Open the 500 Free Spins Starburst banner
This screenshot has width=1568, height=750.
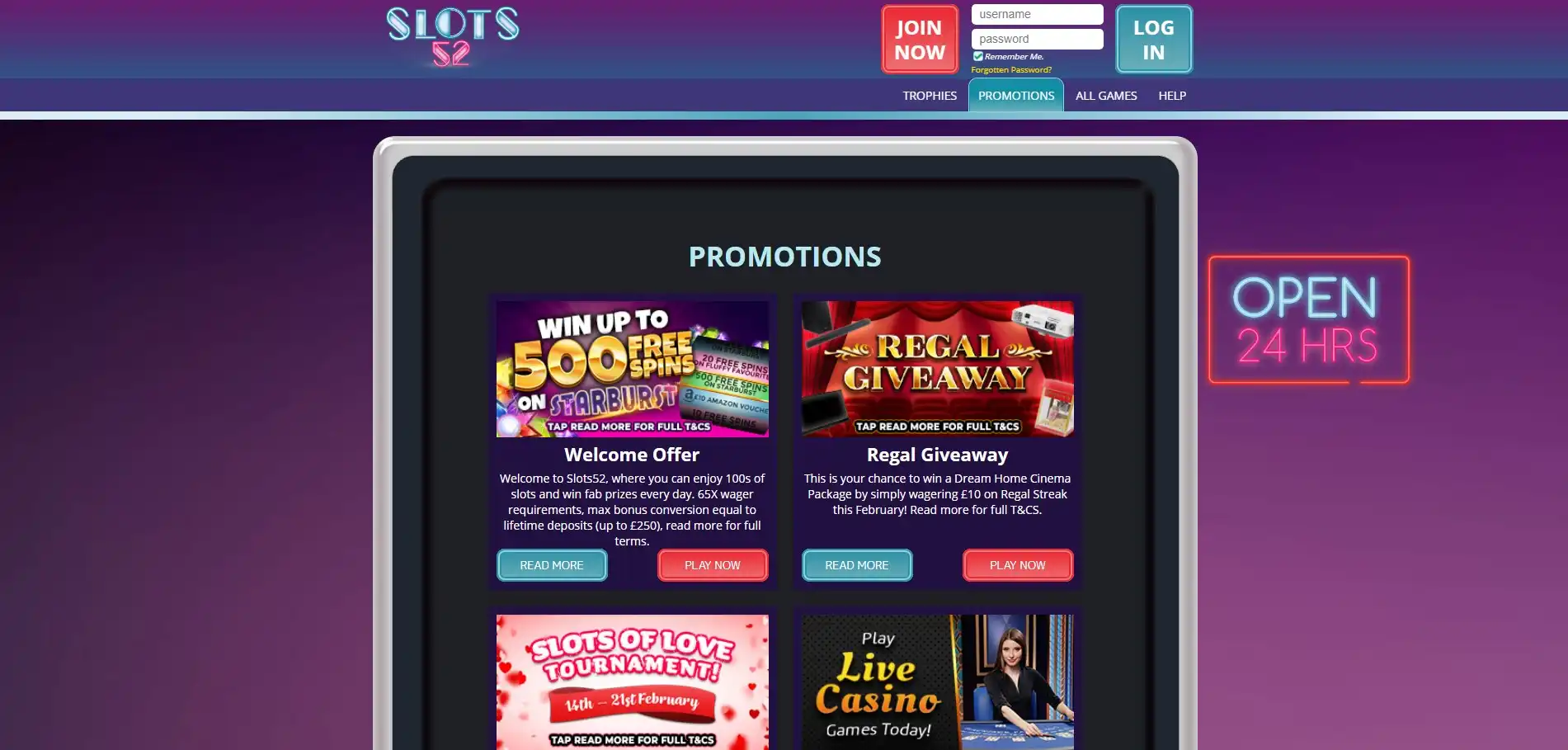coord(632,369)
